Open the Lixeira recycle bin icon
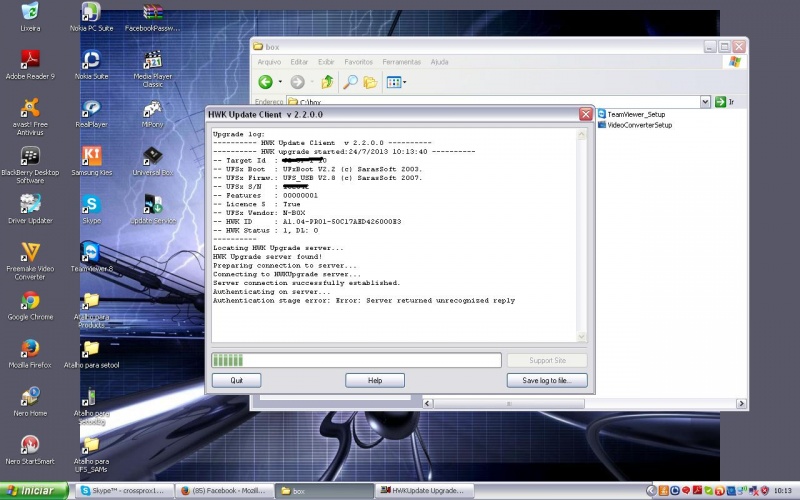Viewport: 800px width, 500px height. pos(30,17)
